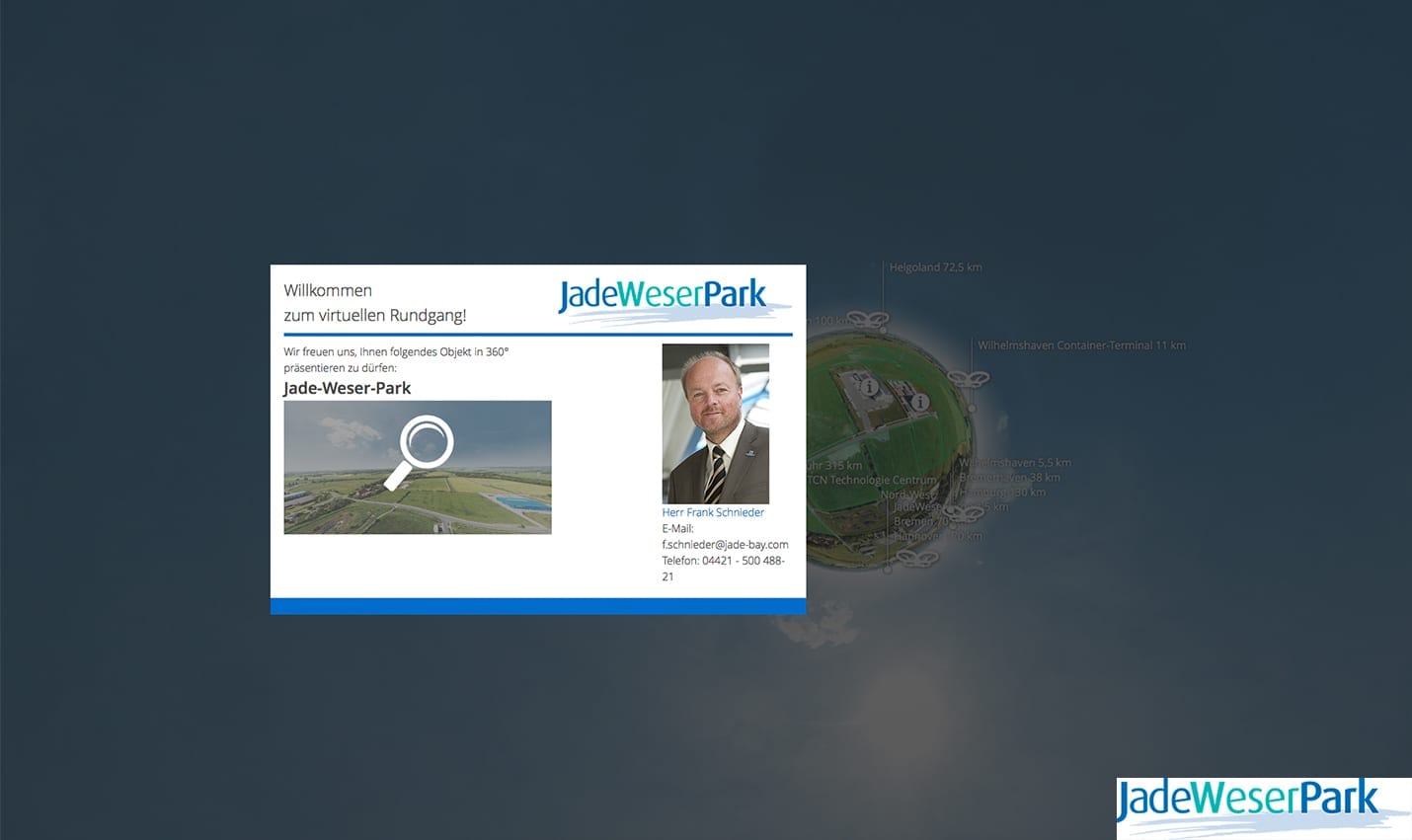Click the JadeWeserPark logo in the welcome dialog
This screenshot has width=1412, height=840.
coord(665,295)
